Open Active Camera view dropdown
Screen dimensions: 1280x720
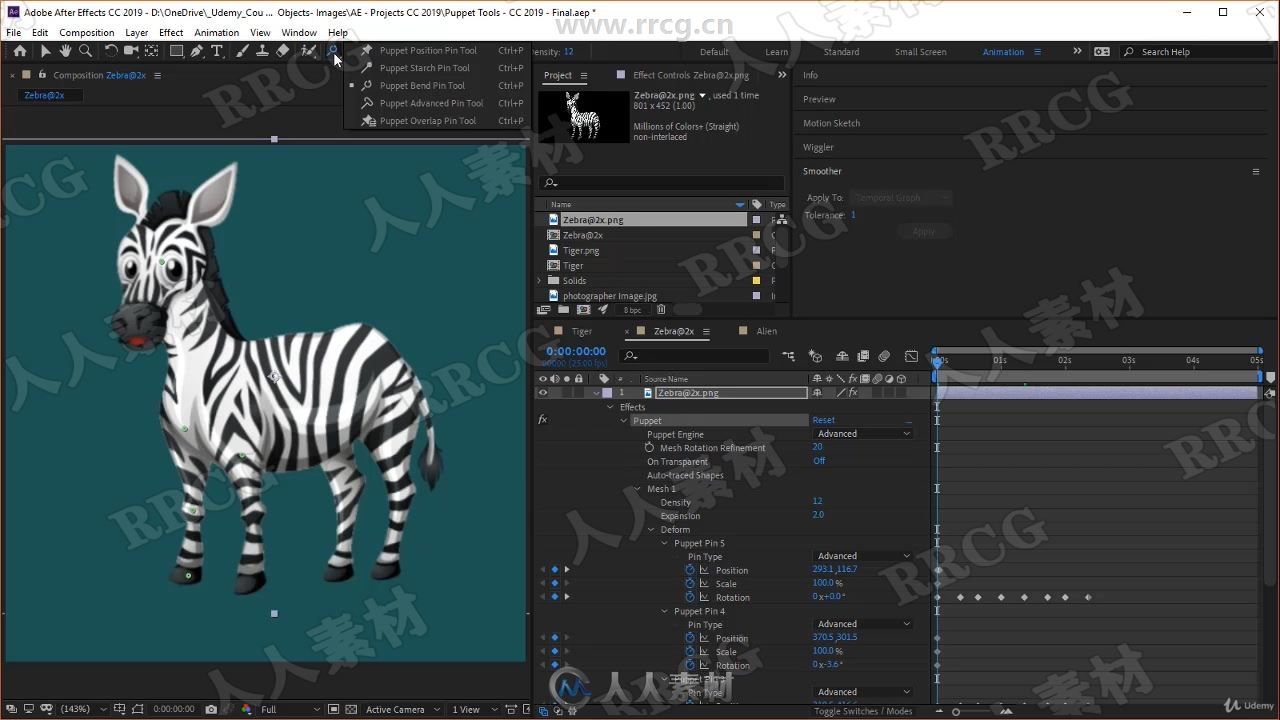point(402,709)
